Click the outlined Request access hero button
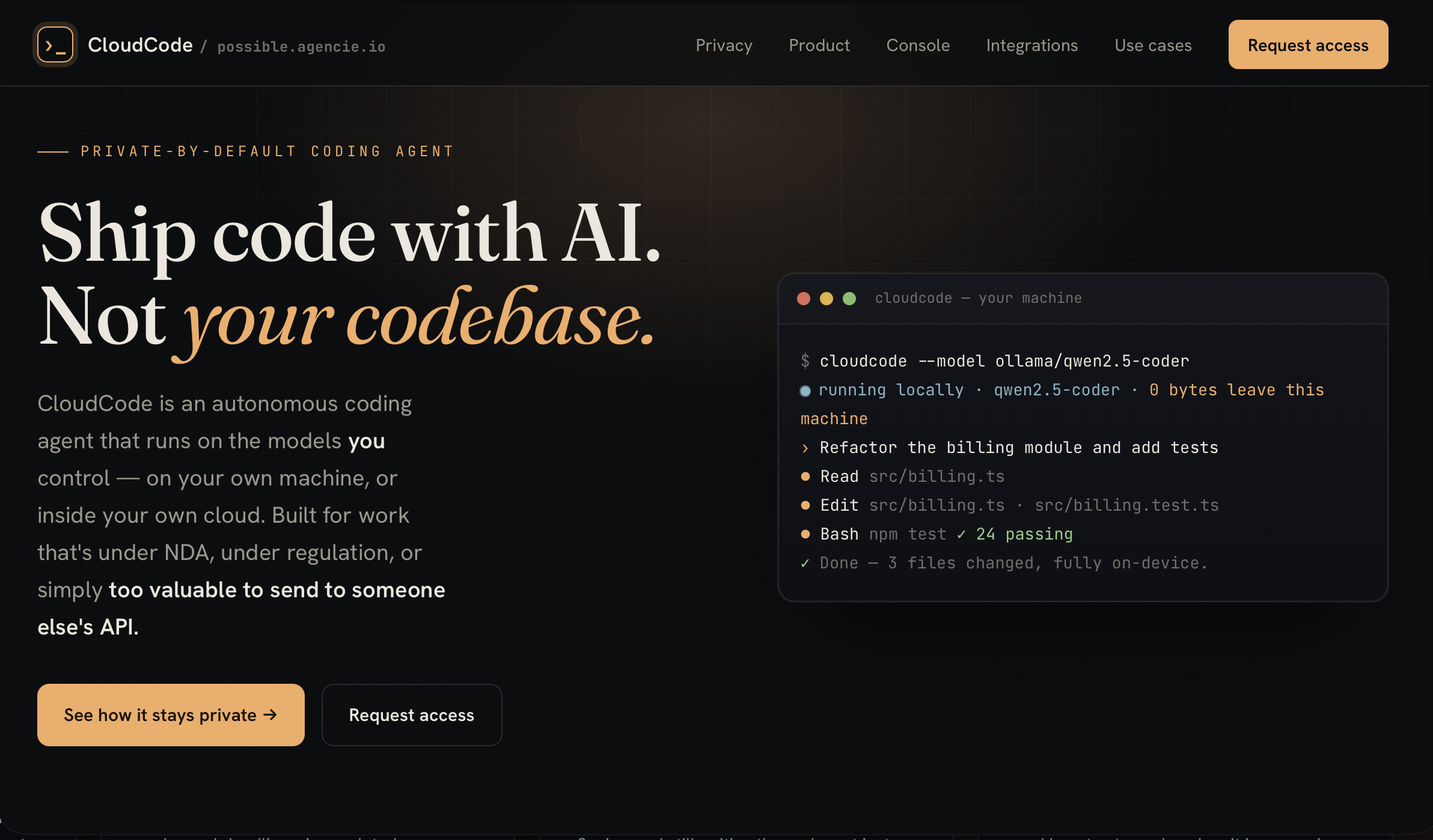This screenshot has height=840, width=1433. (412, 715)
